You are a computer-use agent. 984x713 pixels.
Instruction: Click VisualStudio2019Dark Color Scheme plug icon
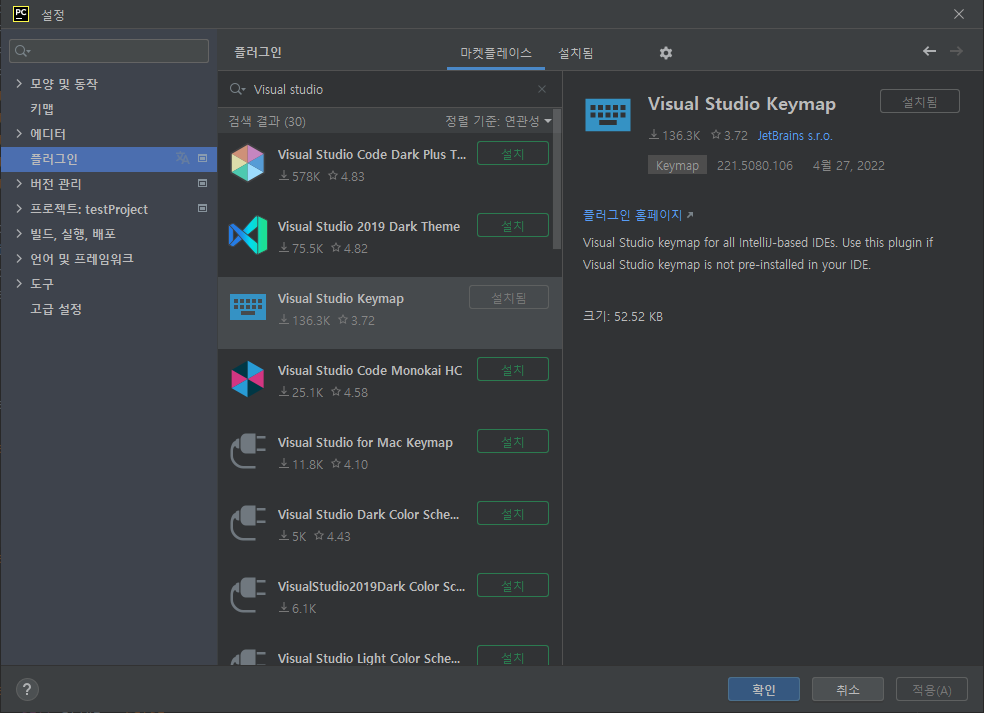(248, 595)
